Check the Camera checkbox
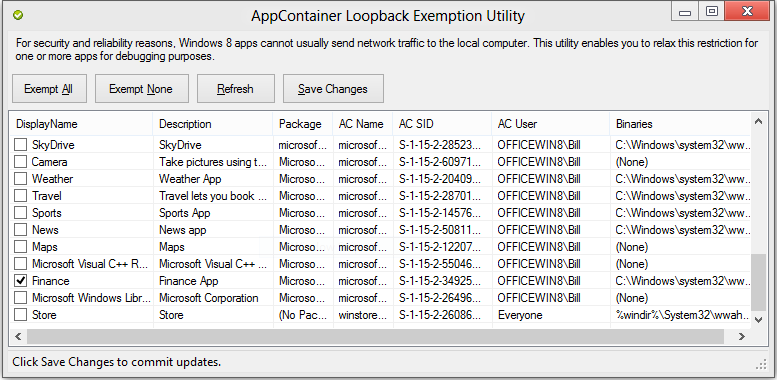777x380 pixels. [20, 162]
